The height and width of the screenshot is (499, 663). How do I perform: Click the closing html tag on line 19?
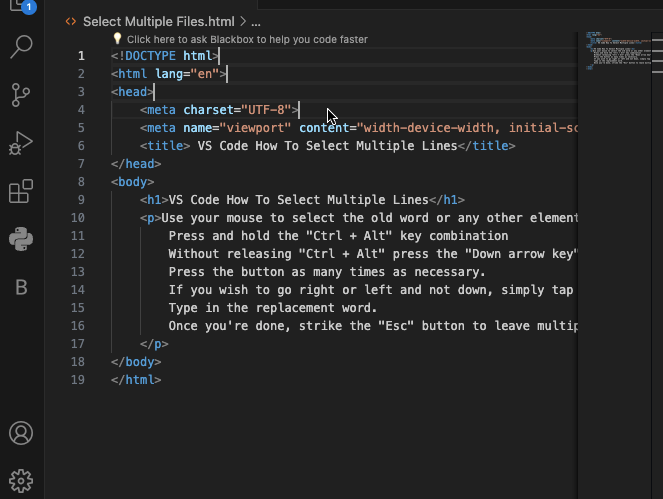pos(136,380)
